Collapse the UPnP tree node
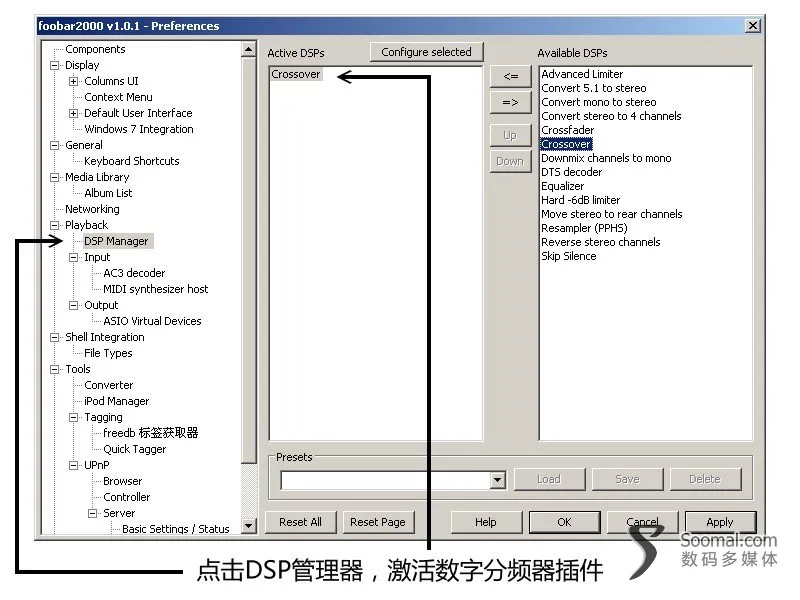The height and width of the screenshot is (600, 800). coord(73,465)
